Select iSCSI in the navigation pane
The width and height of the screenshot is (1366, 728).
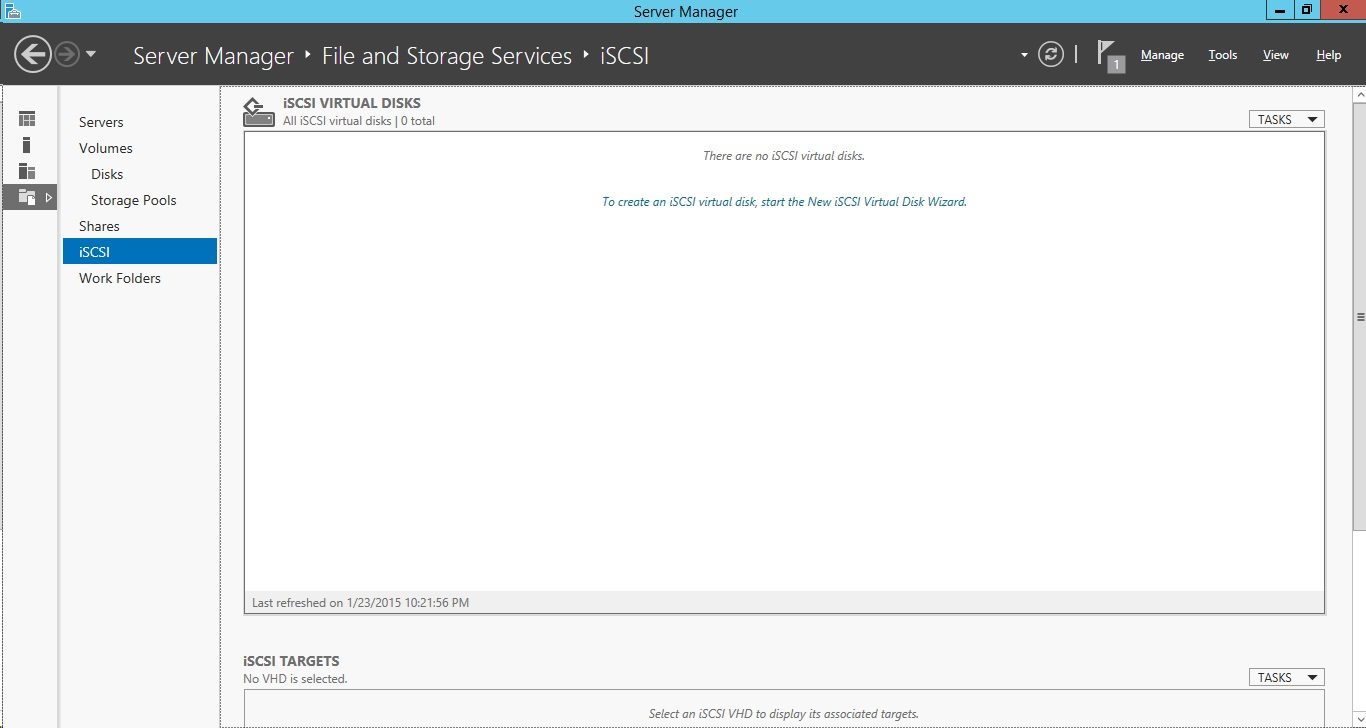(140, 251)
